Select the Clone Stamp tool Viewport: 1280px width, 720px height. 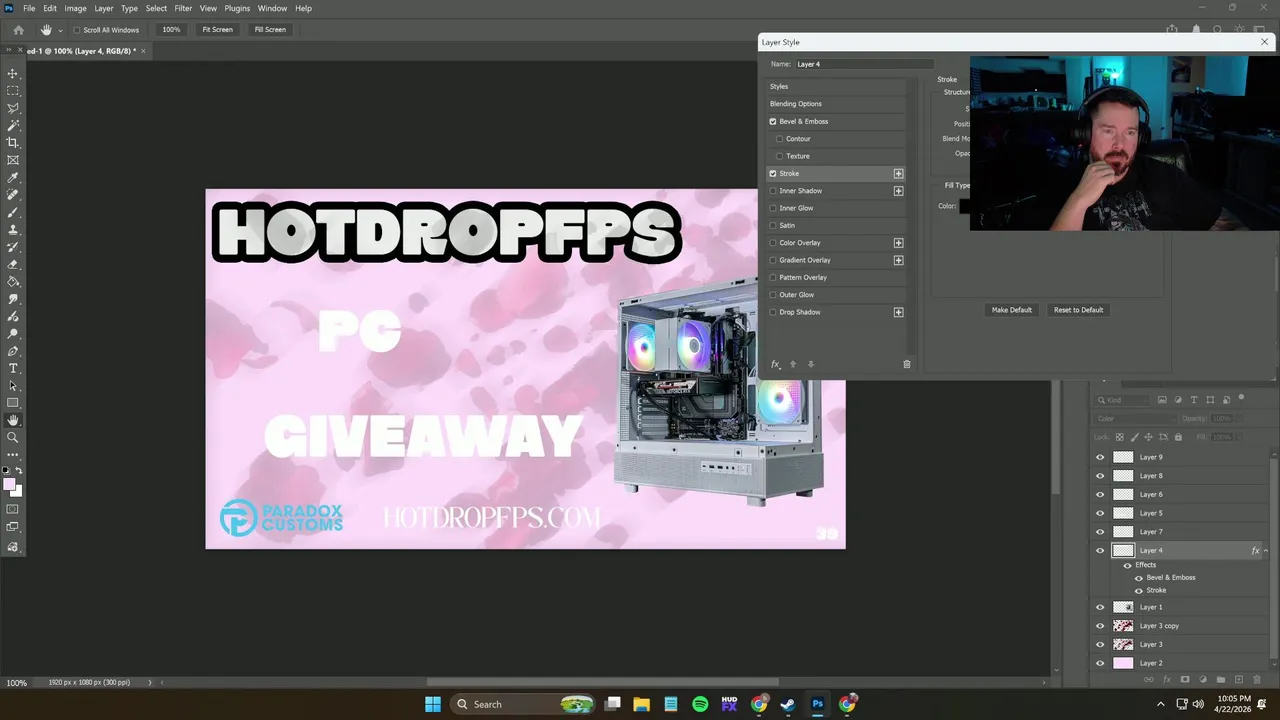point(13,230)
